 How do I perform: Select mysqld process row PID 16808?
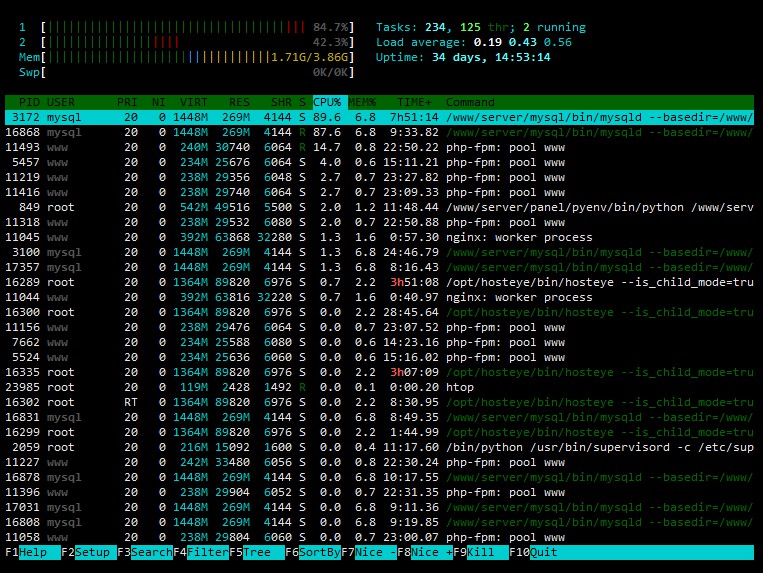[x=379, y=522]
